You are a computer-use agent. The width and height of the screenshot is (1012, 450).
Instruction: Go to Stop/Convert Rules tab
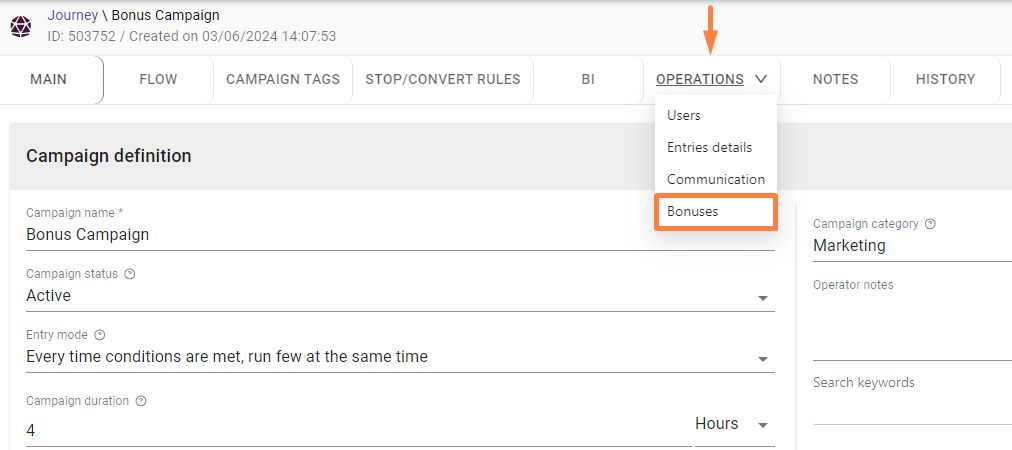click(443, 79)
